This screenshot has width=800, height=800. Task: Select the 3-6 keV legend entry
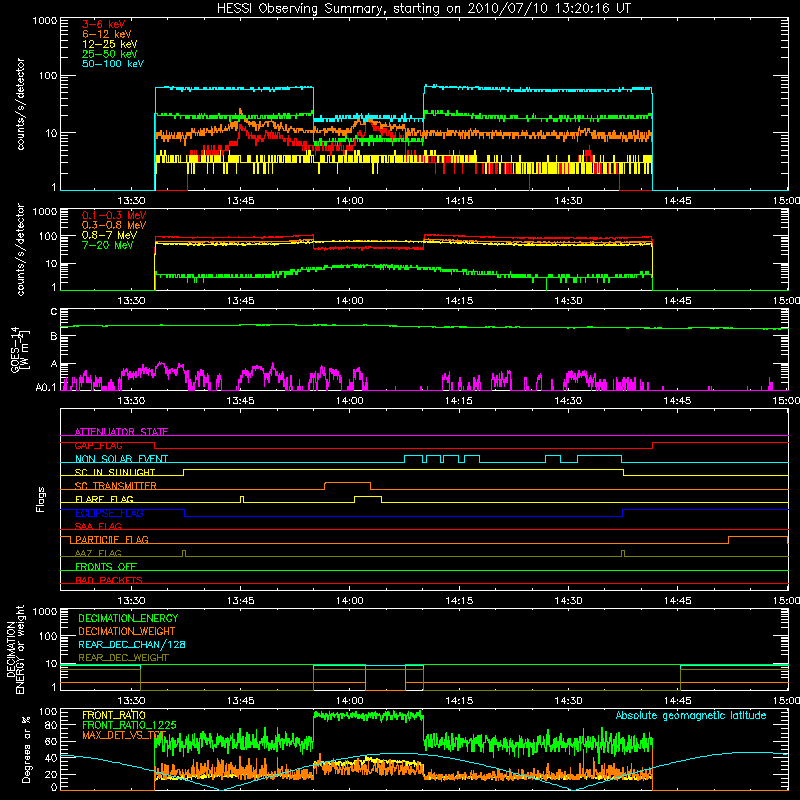pyautogui.click(x=104, y=24)
